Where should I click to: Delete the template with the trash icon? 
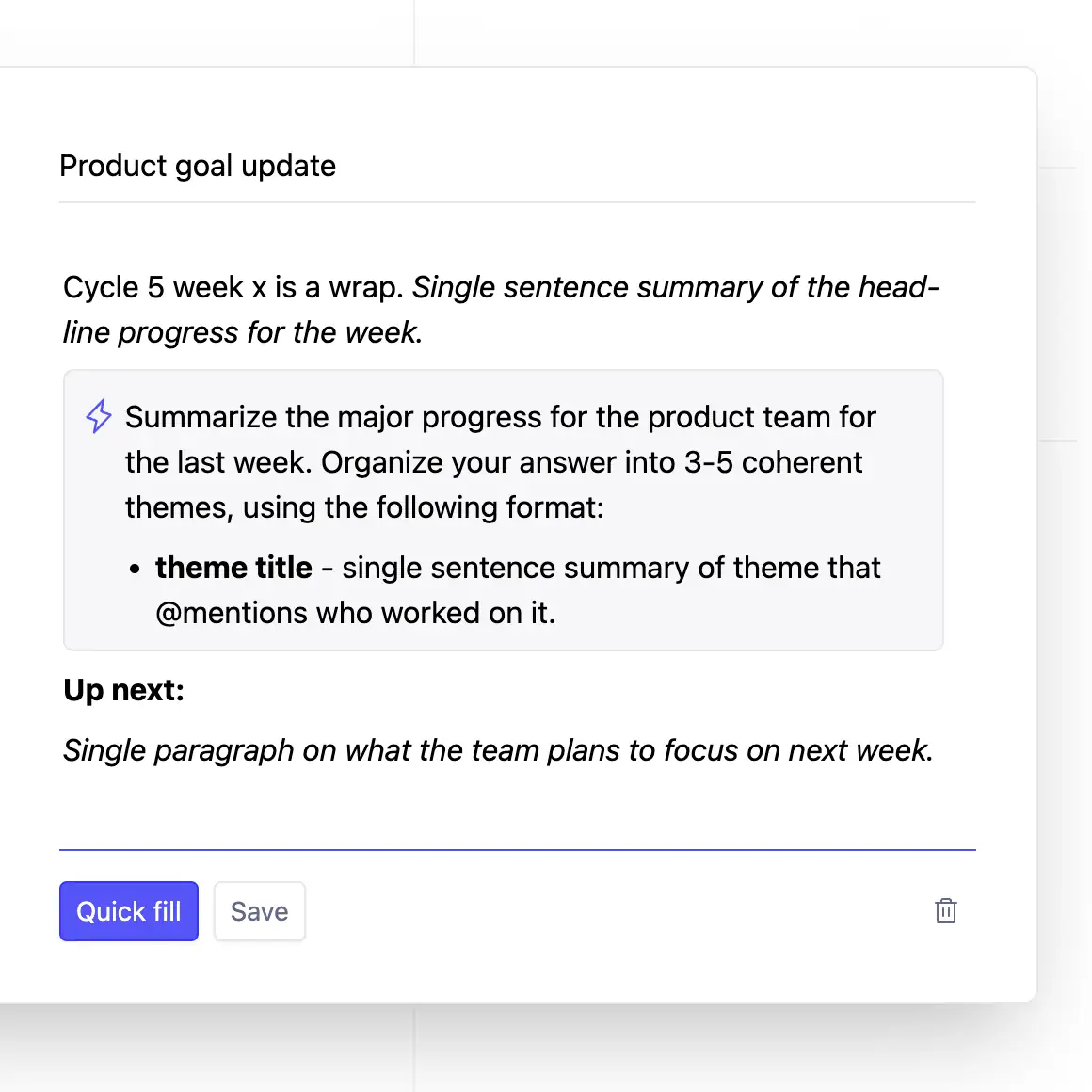coord(945,910)
